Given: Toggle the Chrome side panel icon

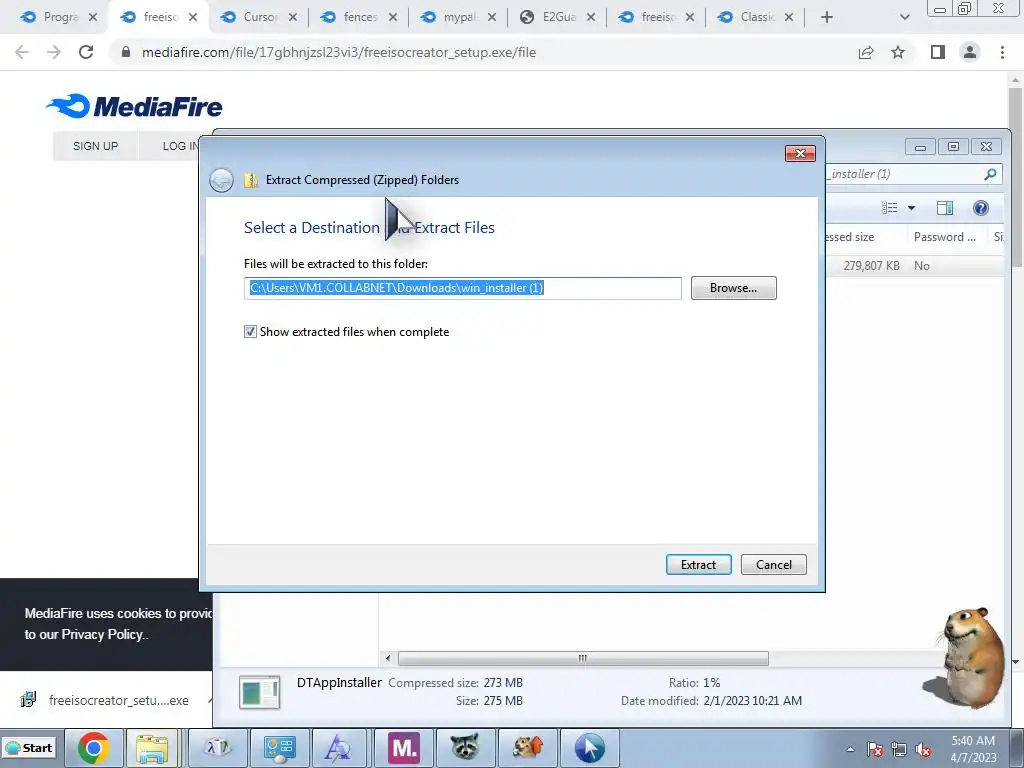Looking at the screenshot, I should (x=938, y=52).
